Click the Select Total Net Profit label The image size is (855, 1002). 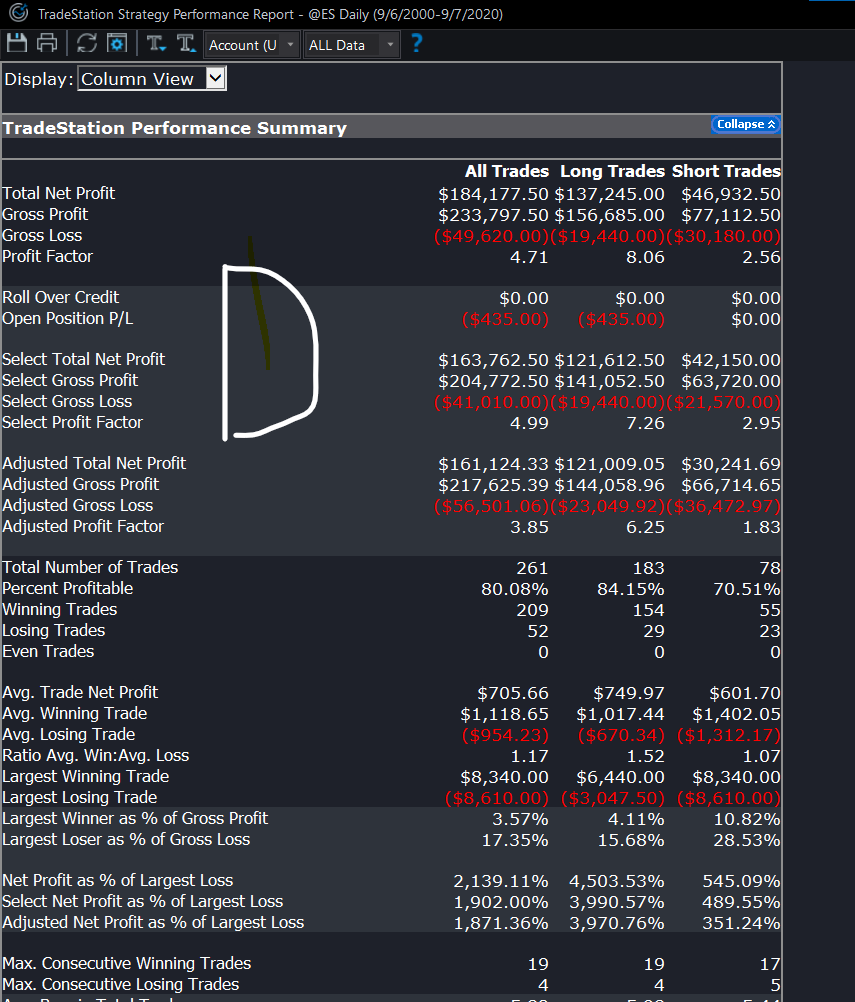[x=84, y=359]
